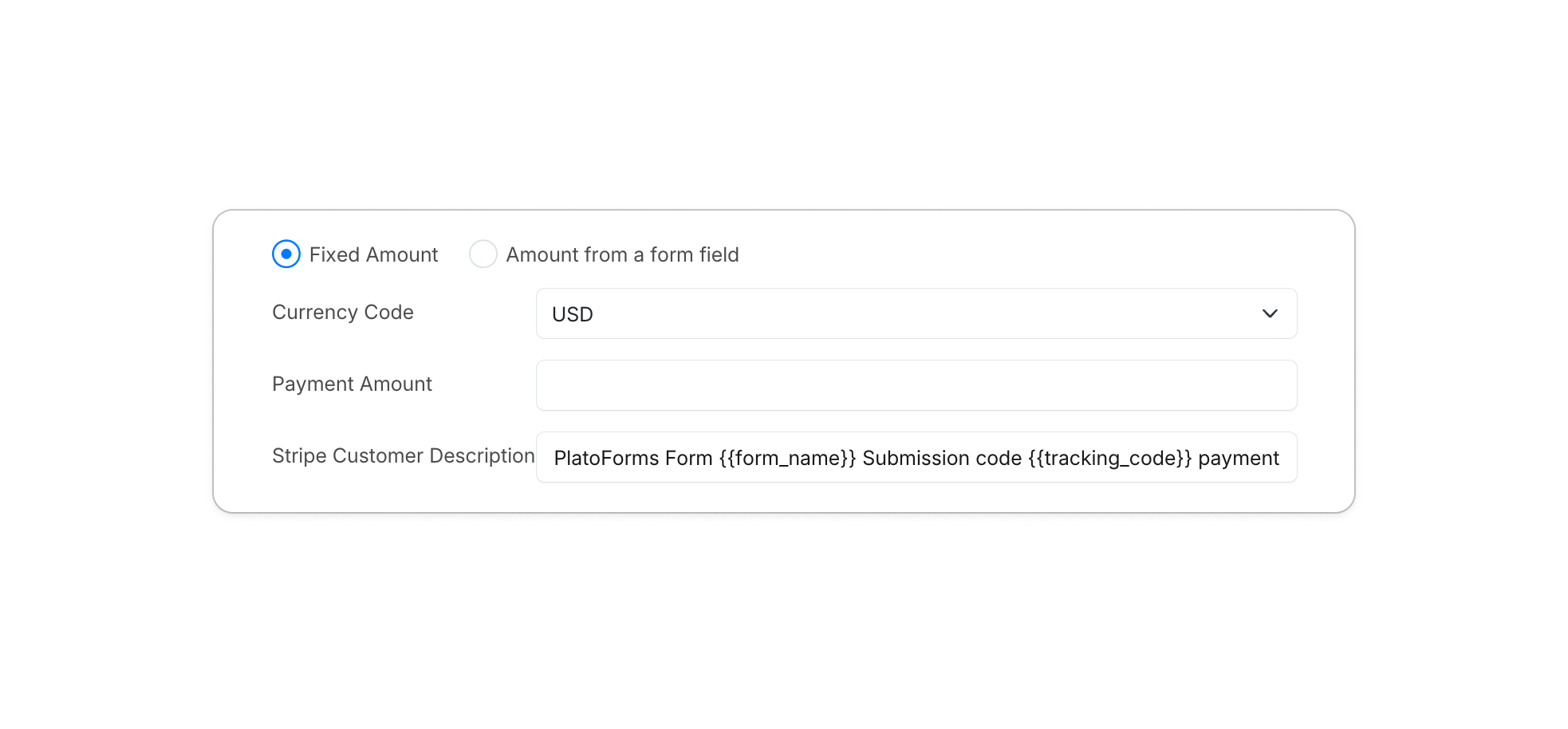Click the "Stripe Customer Description" label
This screenshot has height=729, width=1568.
pyautogui.click(x=402, y=455)
